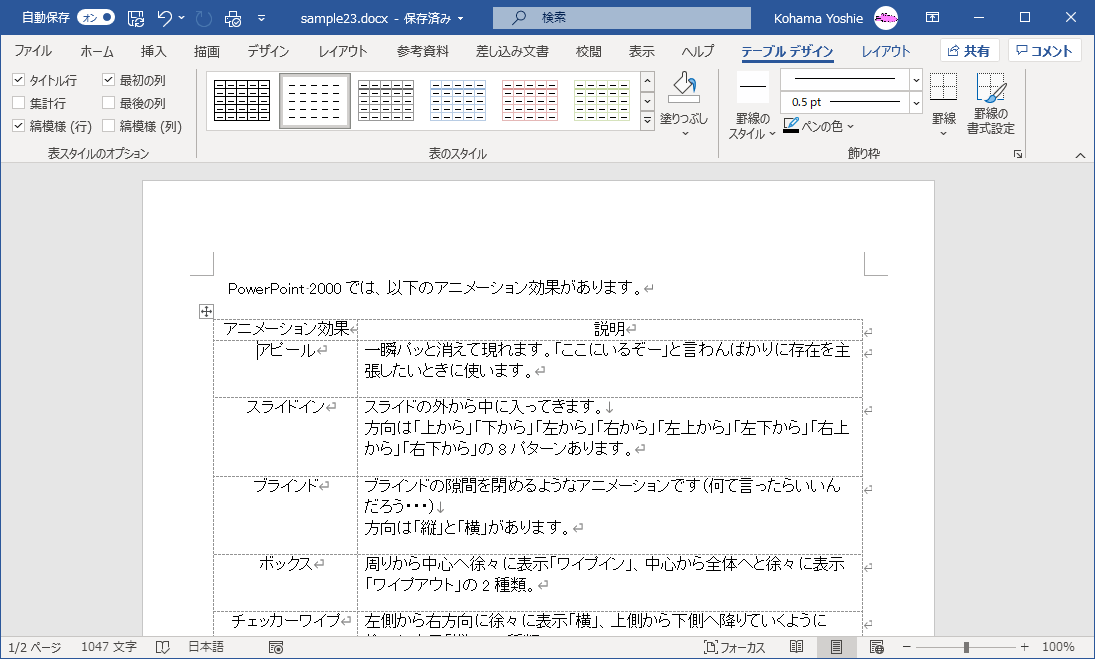Click the 1/2 ページ page indicator
This screenshot has height=659, width=1095.
[x=35, y=647]
